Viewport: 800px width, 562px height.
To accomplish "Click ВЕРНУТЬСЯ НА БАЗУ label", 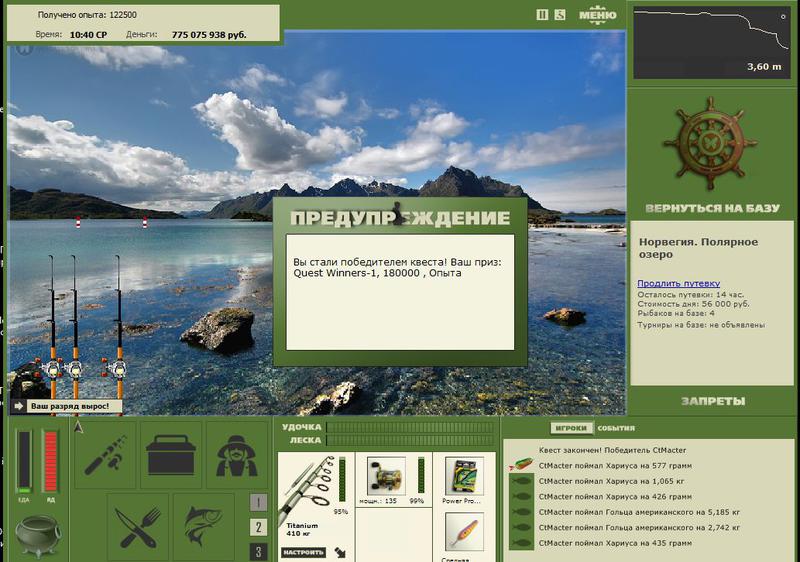I will (712, 208).
